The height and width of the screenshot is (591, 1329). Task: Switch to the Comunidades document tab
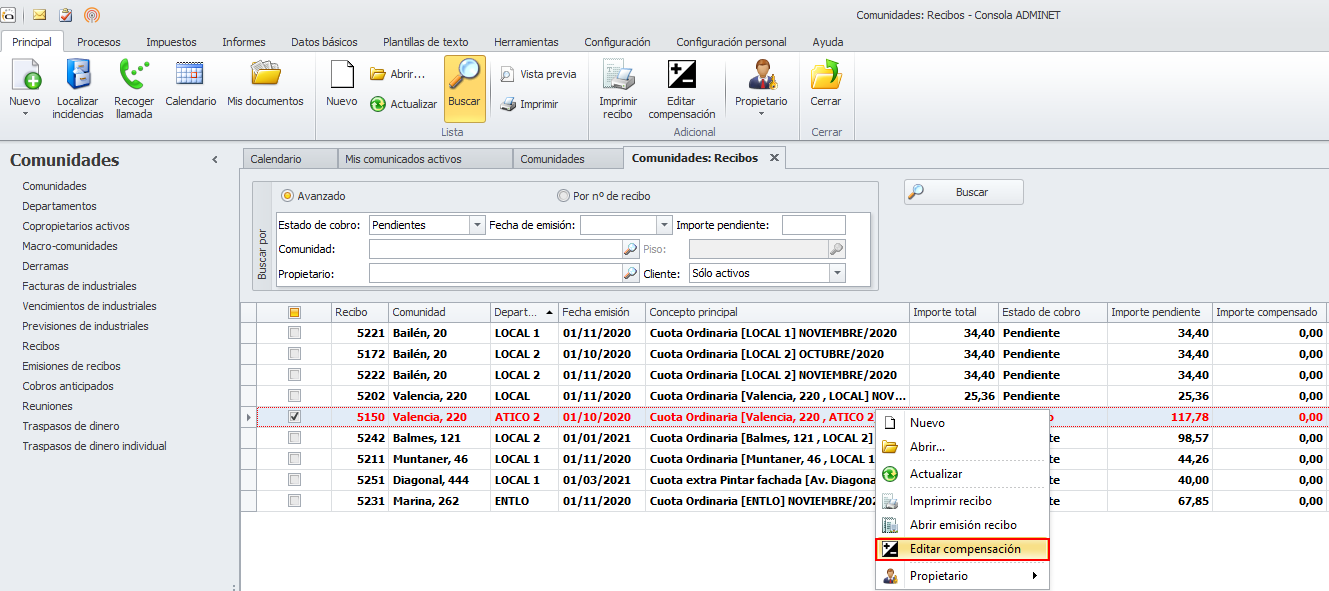566,158
